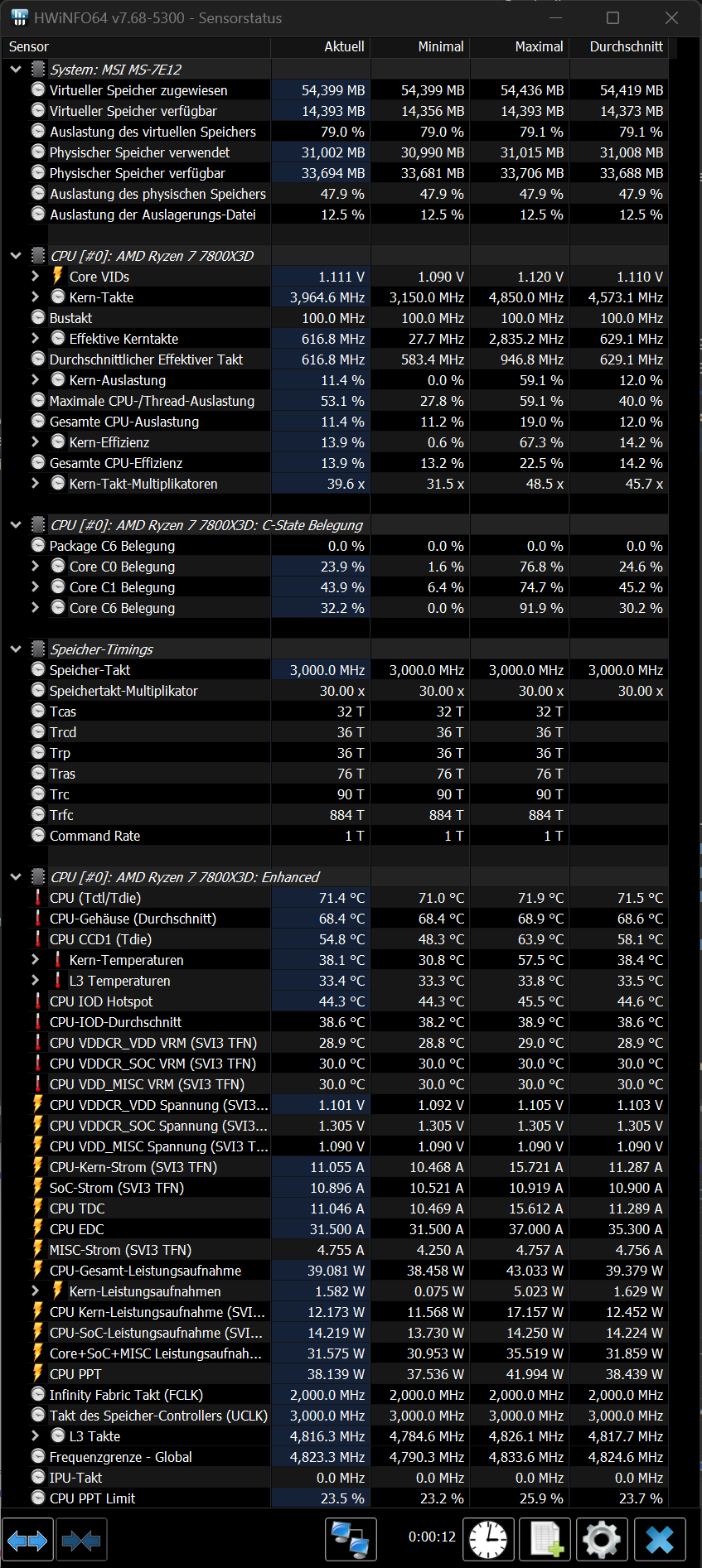Collapse the C-State Belegung group

coord(16,525)
